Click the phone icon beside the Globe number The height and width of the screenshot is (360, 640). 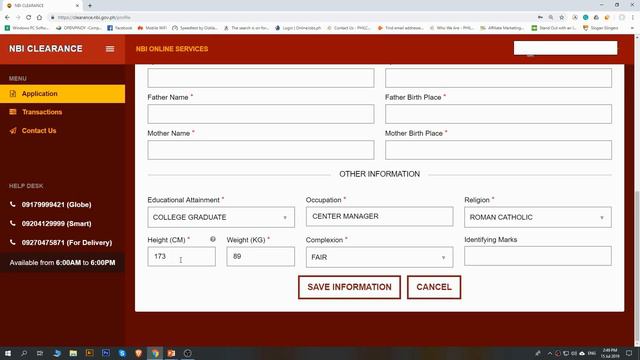(13, 204)
